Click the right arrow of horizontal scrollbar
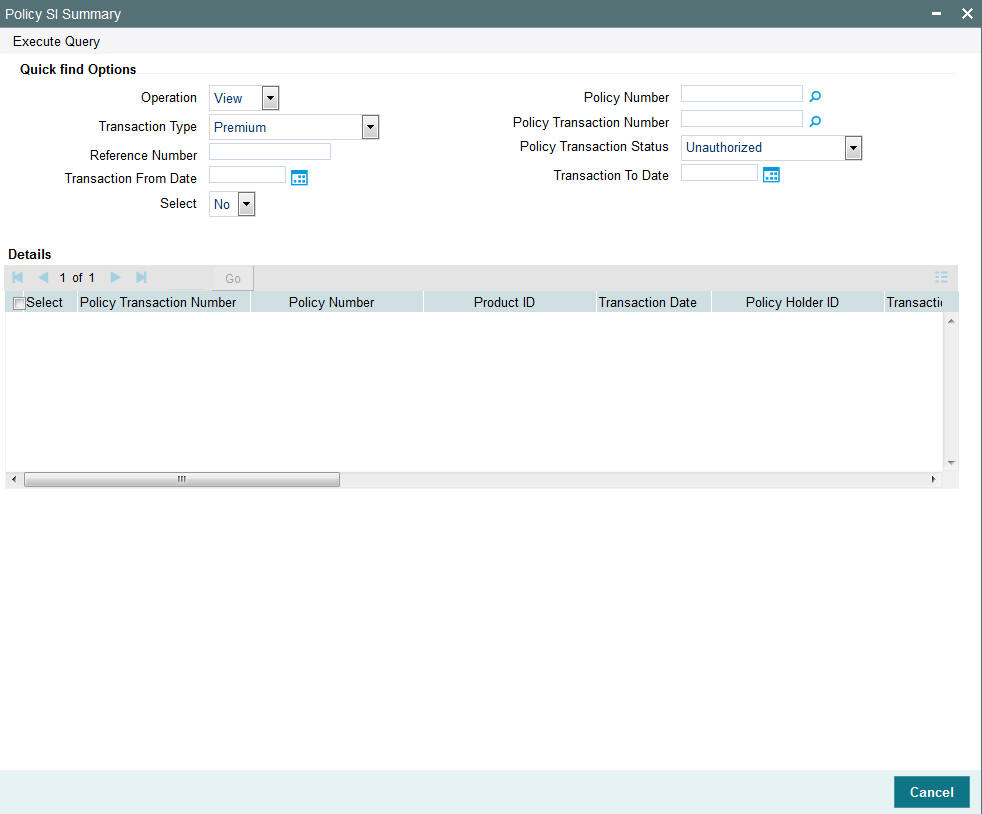 click(933, 480)
